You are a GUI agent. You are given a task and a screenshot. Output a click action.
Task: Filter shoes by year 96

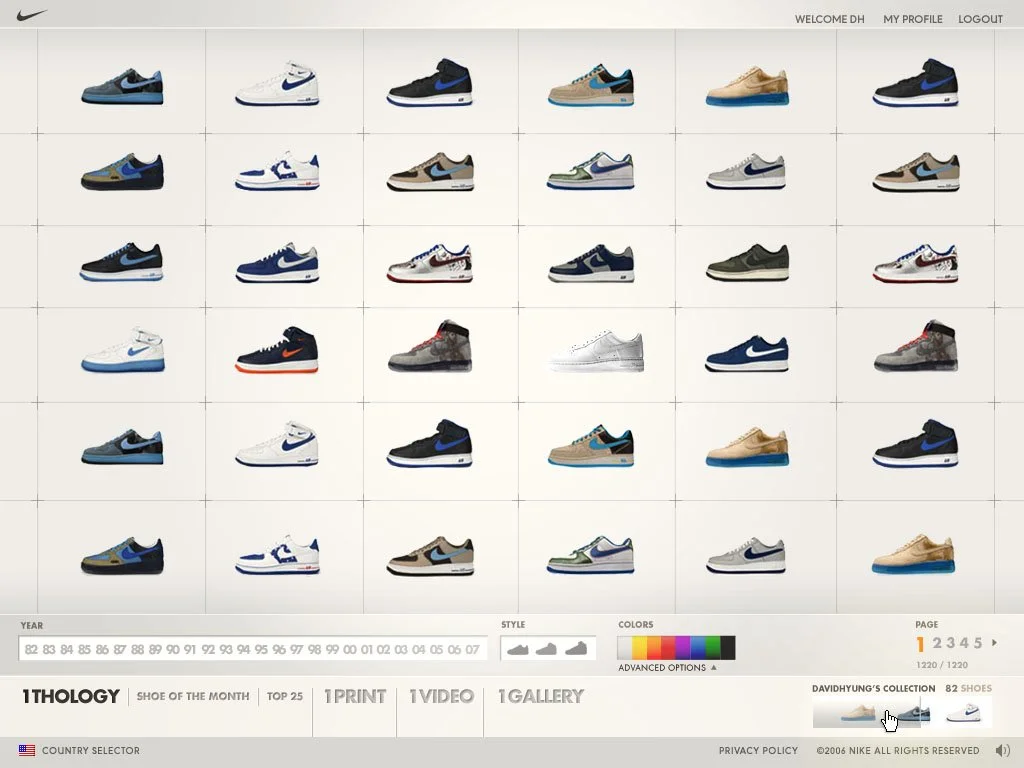click(279, 650)
